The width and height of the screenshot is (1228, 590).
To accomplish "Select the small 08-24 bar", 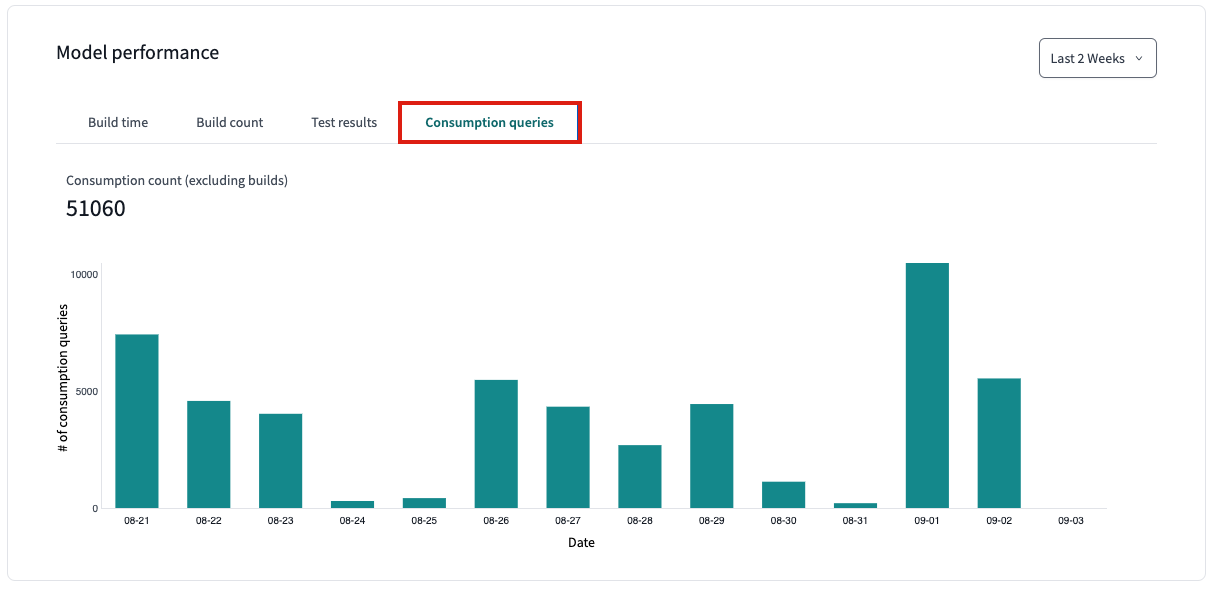I will click(352, 504).
